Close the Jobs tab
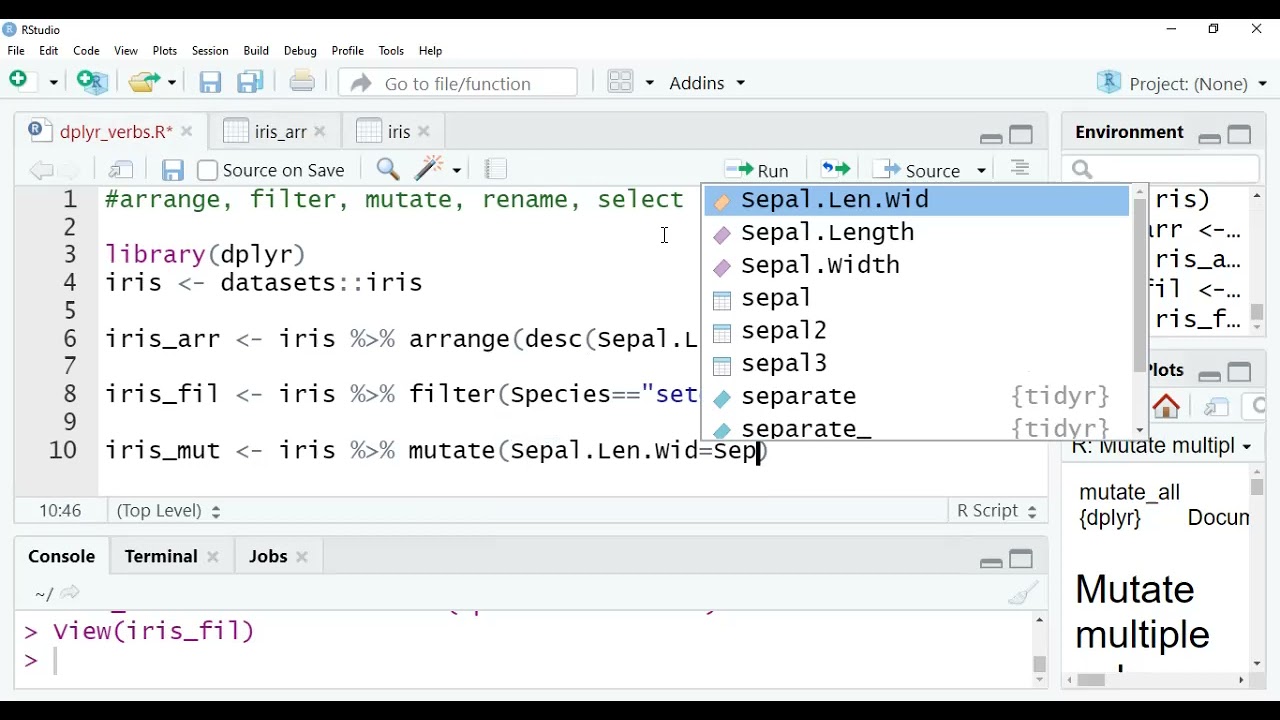Image resolution: width=1280 pixels, height=720 pixels. 303,557
